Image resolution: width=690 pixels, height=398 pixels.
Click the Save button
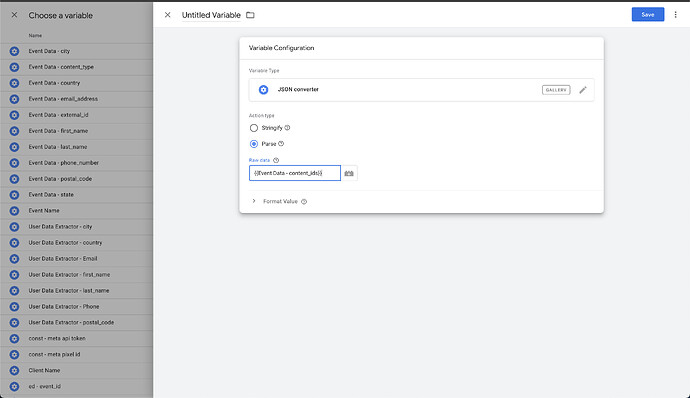point(648,15)
